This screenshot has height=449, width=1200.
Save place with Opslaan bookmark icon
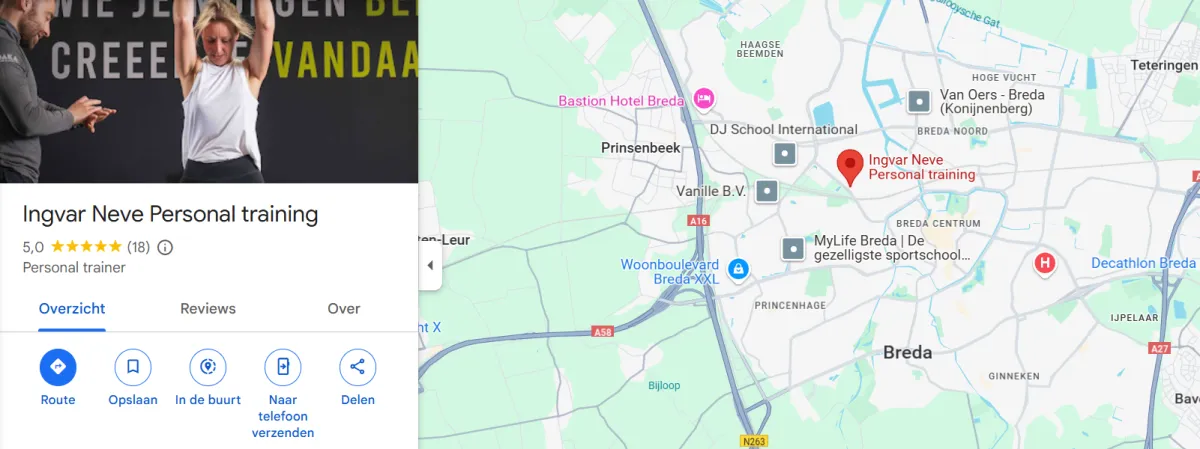coord(133,367)
